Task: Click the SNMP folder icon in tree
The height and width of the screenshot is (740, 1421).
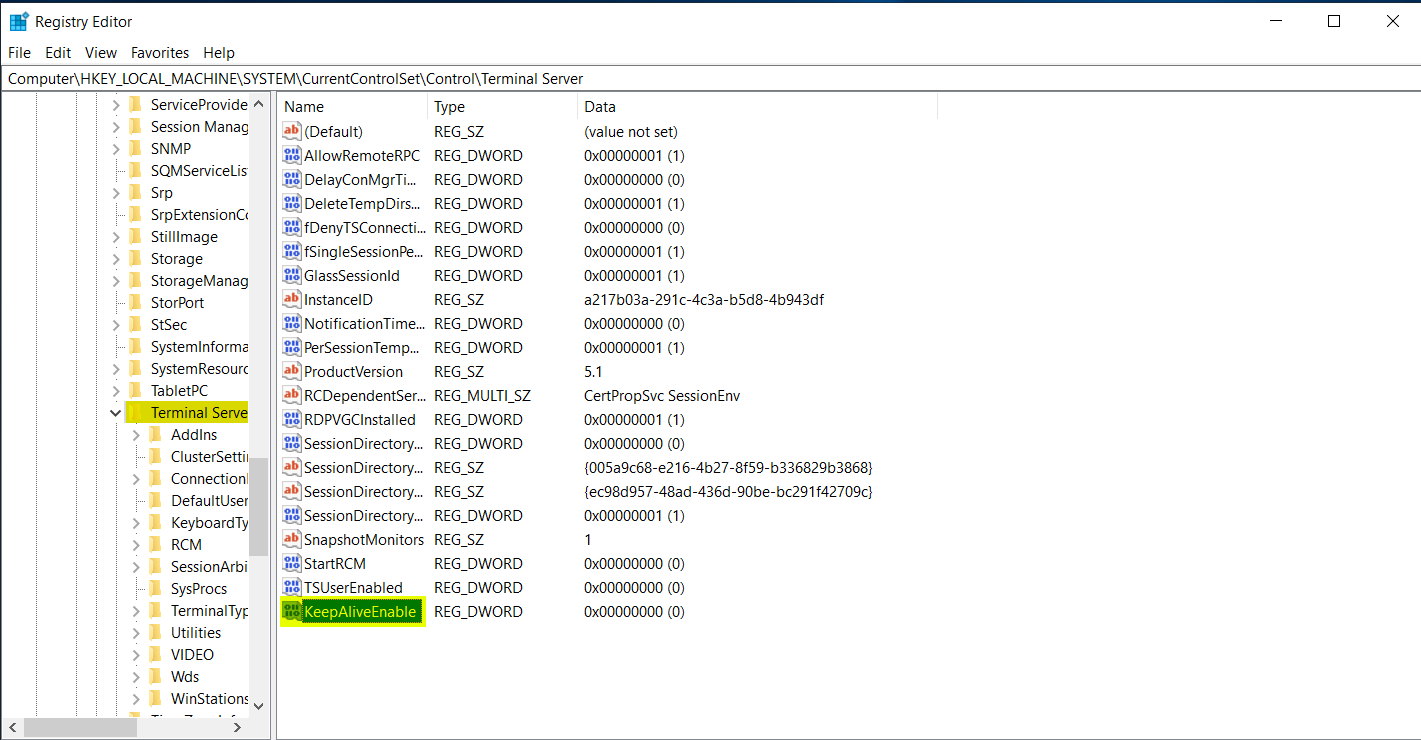Action: [x=136, y=148]
